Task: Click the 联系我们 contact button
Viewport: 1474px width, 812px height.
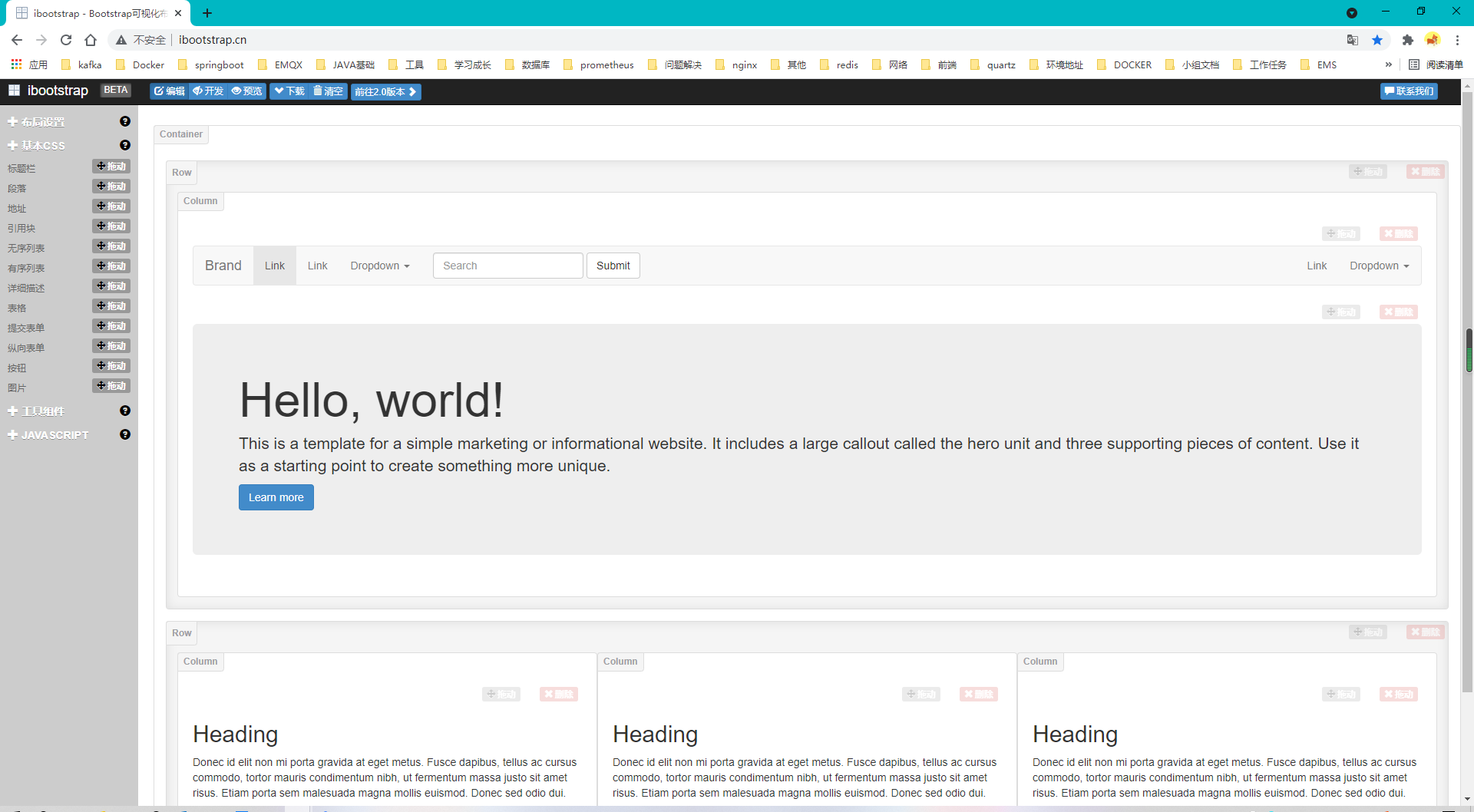Action: 1409,91
